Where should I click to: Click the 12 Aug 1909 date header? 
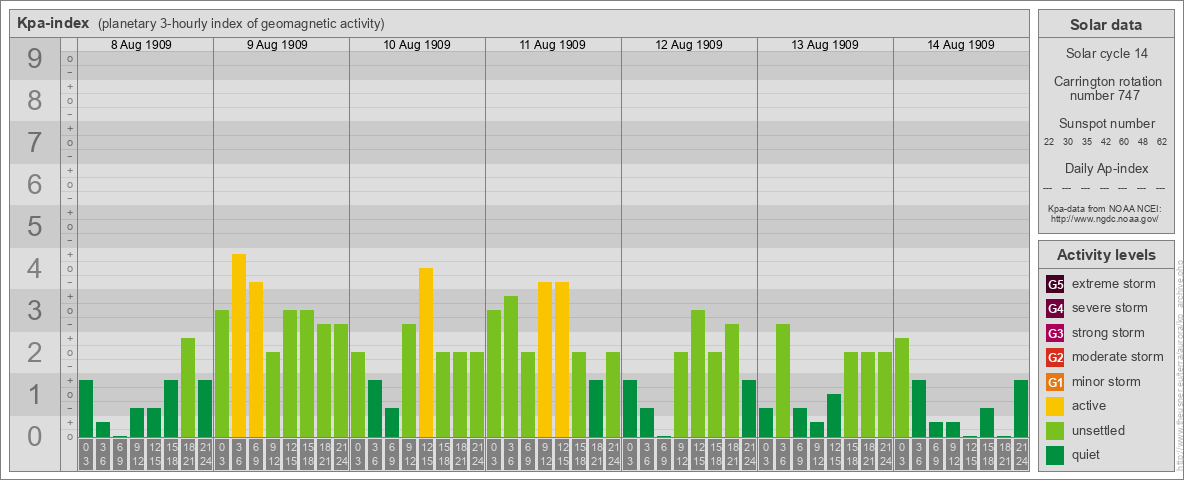tap(689, 45)
